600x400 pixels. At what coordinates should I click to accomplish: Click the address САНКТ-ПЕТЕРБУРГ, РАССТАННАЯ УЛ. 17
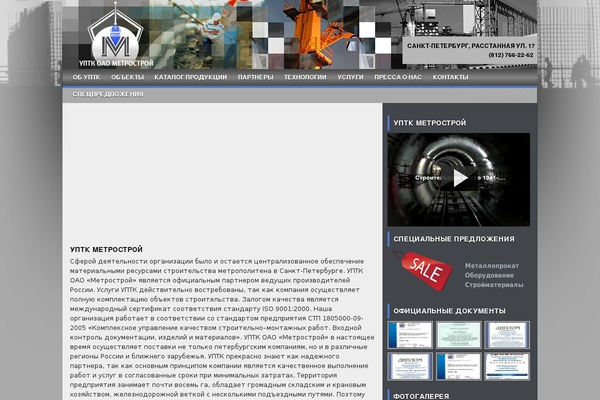pyautogui.click(x=471, y=46)
